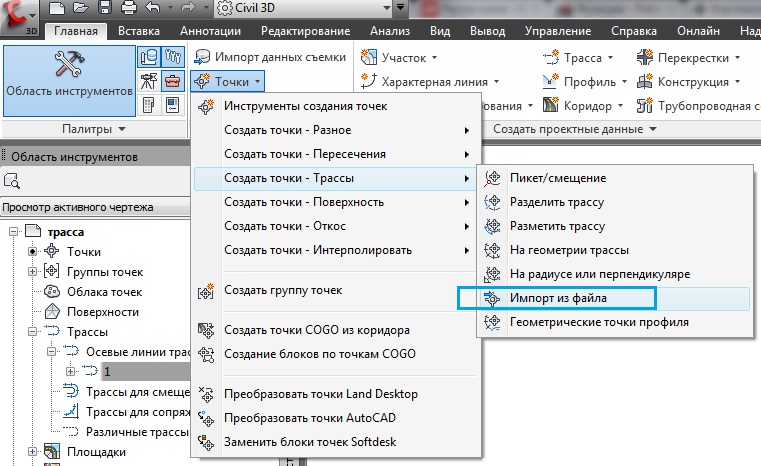This screenshot has height=466, width=761.
Task: Open the Вид ribbon tab
Action: 440,31
